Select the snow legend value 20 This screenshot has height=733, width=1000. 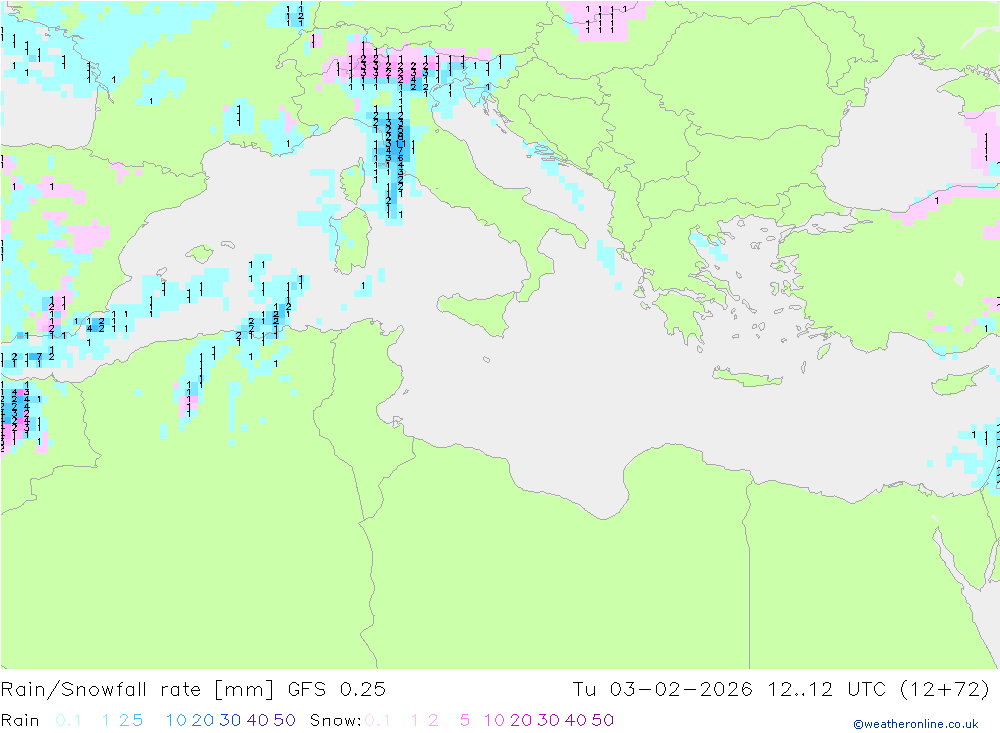(521, 720)
